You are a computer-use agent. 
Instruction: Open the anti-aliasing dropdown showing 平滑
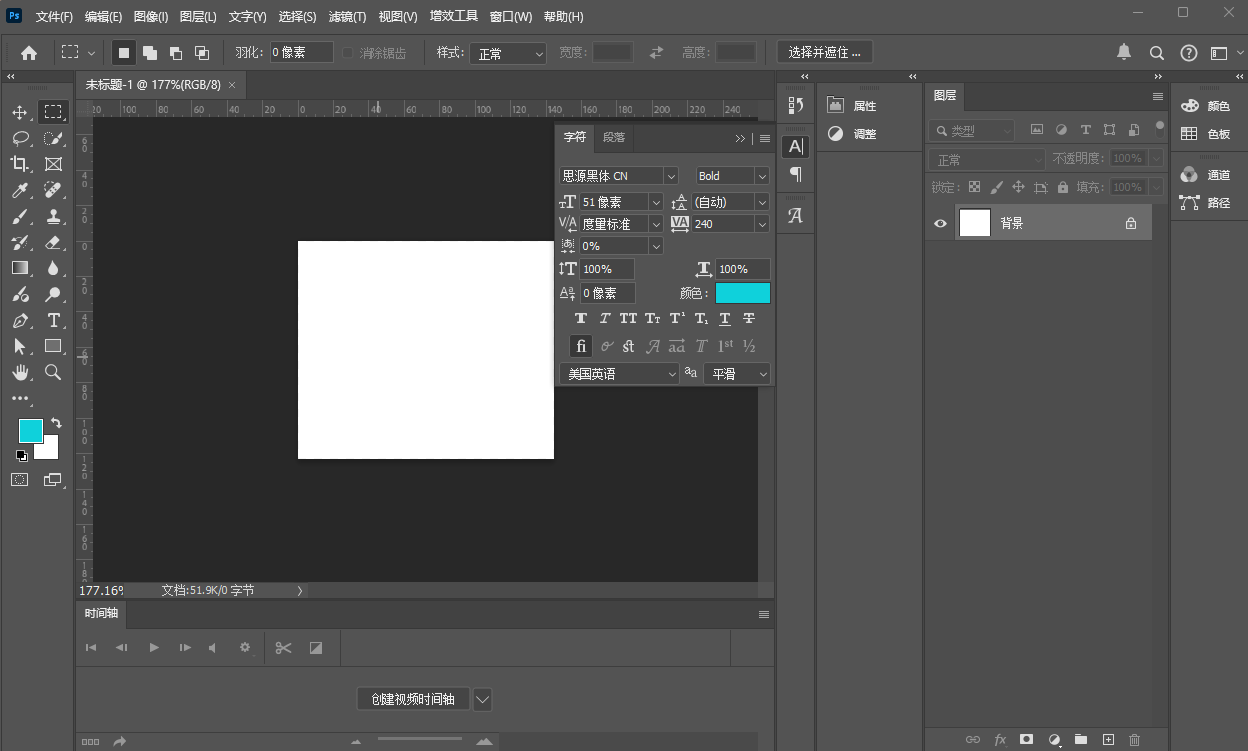point(738,374)
